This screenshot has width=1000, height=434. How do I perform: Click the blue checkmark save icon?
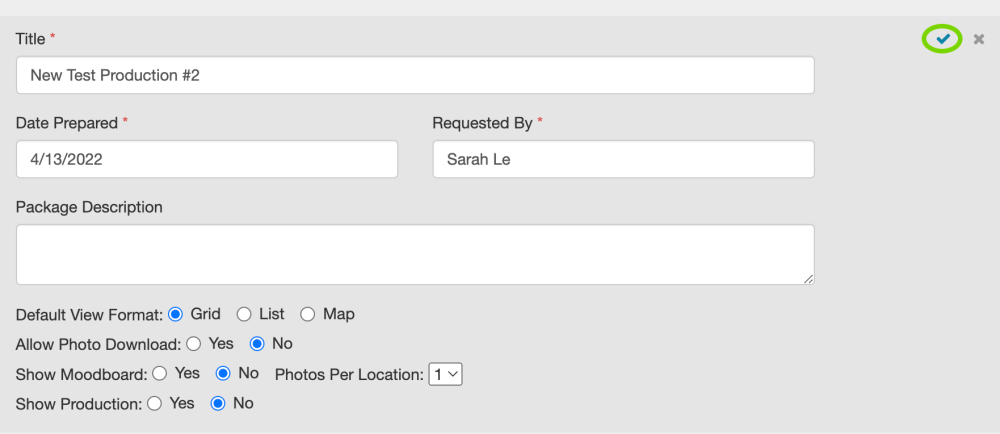click(x=942, y=39)
